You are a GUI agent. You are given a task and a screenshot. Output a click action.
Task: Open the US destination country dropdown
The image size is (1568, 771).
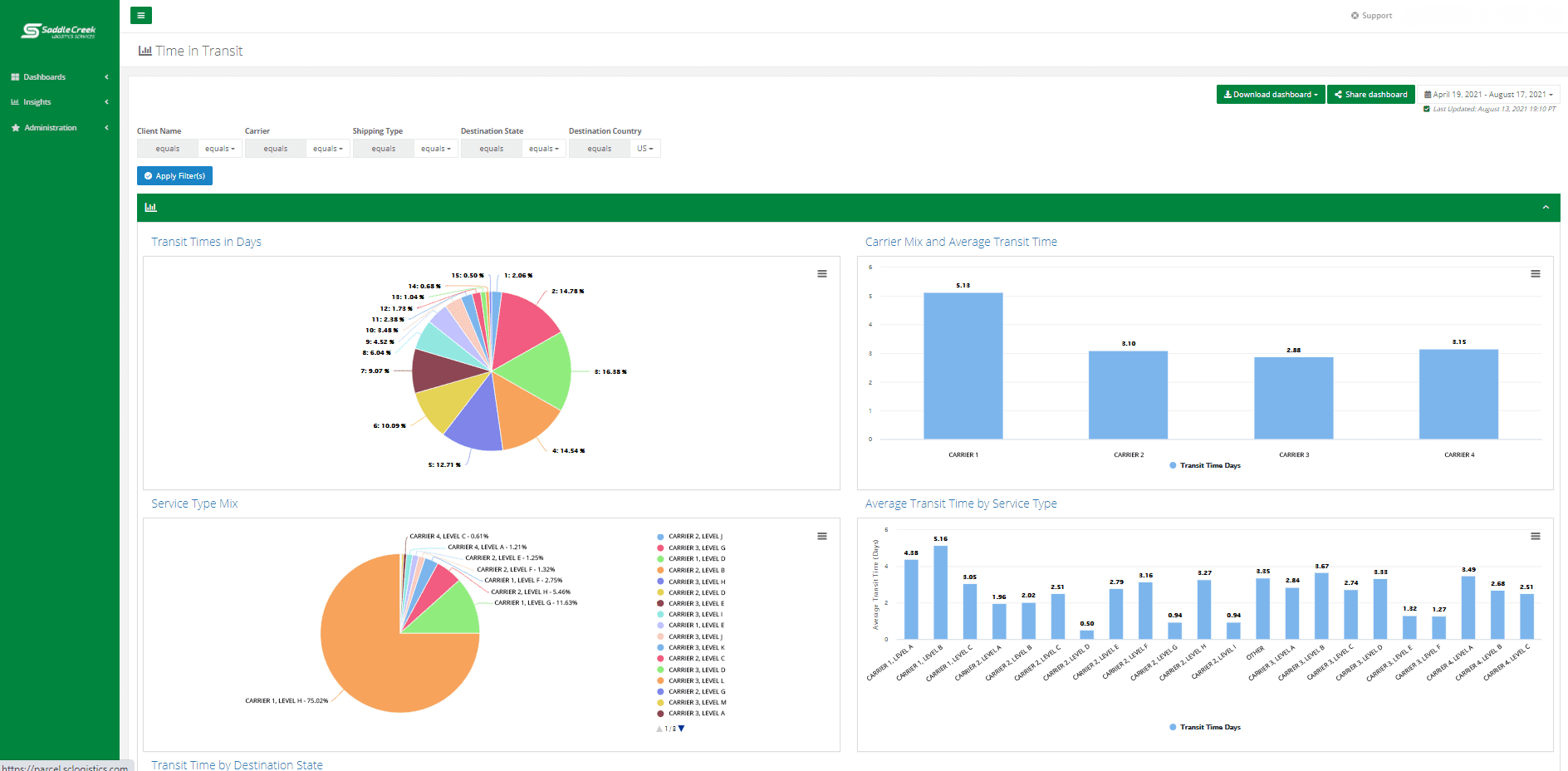645,148
